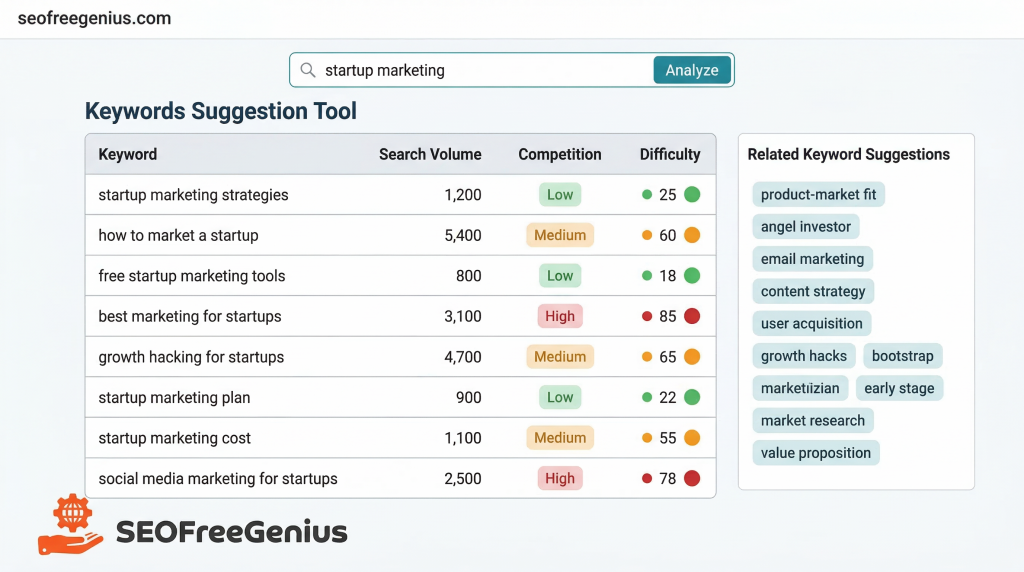Sort by Search Volume column header
1024x572 pixels.
click(430, 155)
